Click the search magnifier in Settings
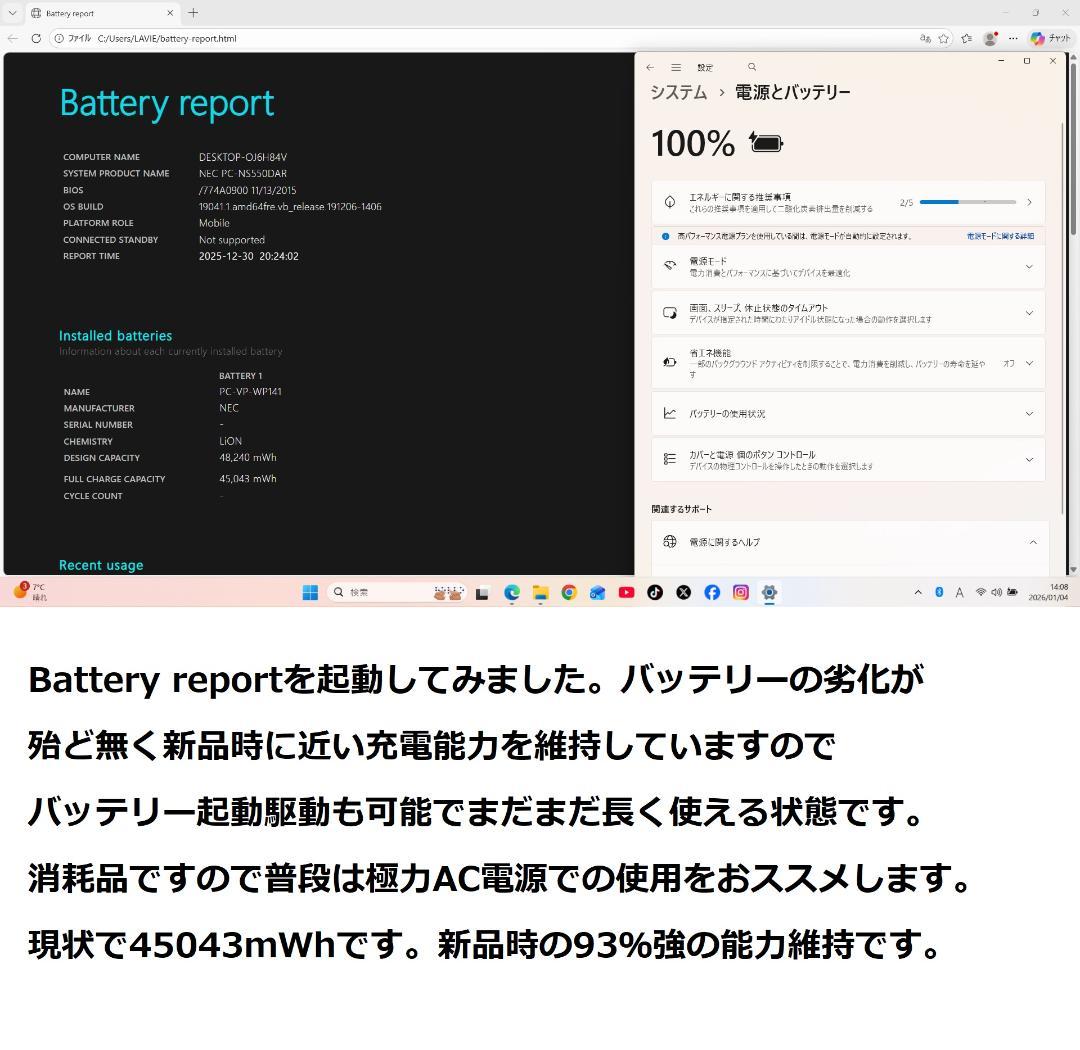Viewport: 1080px width, 1050px height. [x=752, y=66]
